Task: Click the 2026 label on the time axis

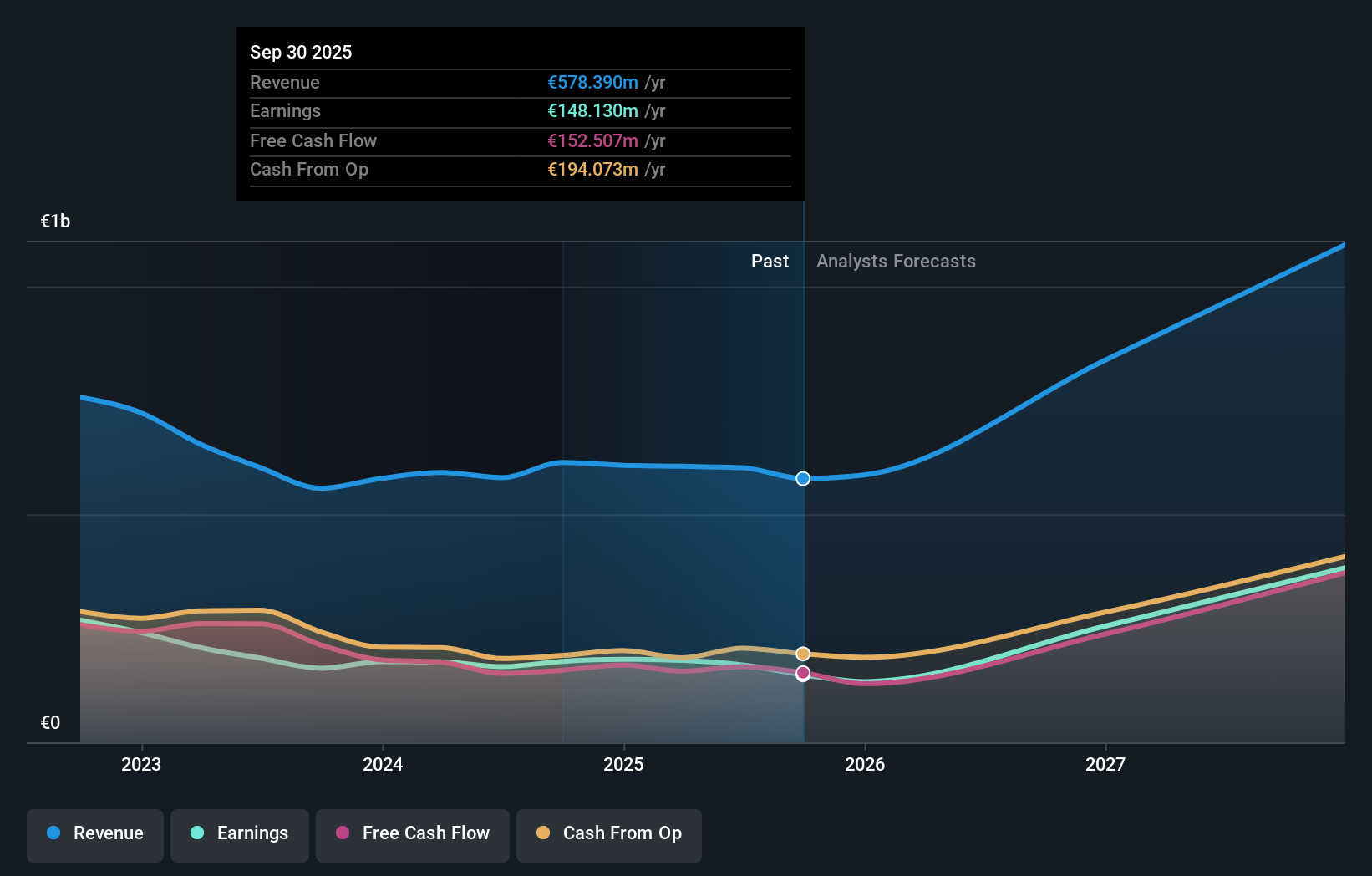Action: (x=866, y=764)
